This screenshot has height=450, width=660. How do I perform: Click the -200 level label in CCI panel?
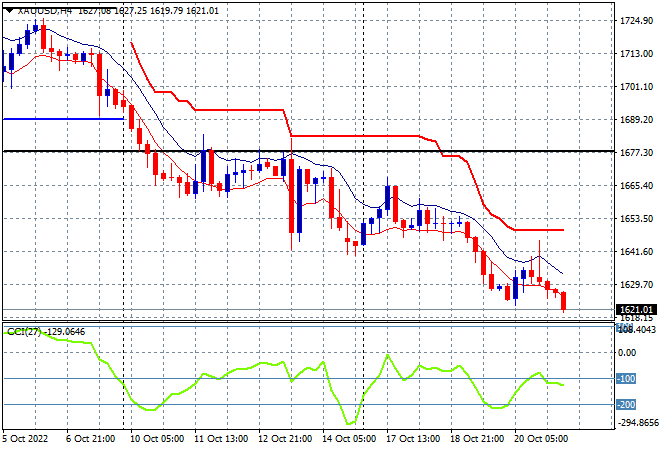(x=626, y=405)
